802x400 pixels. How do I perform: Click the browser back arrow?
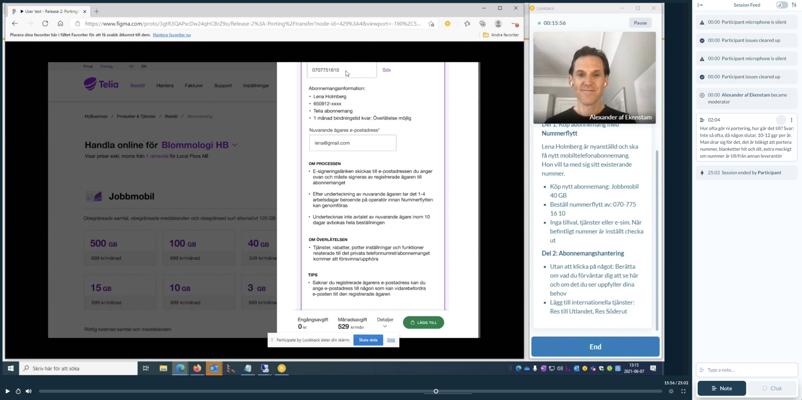pyautogui.click(x=15, y=23)
